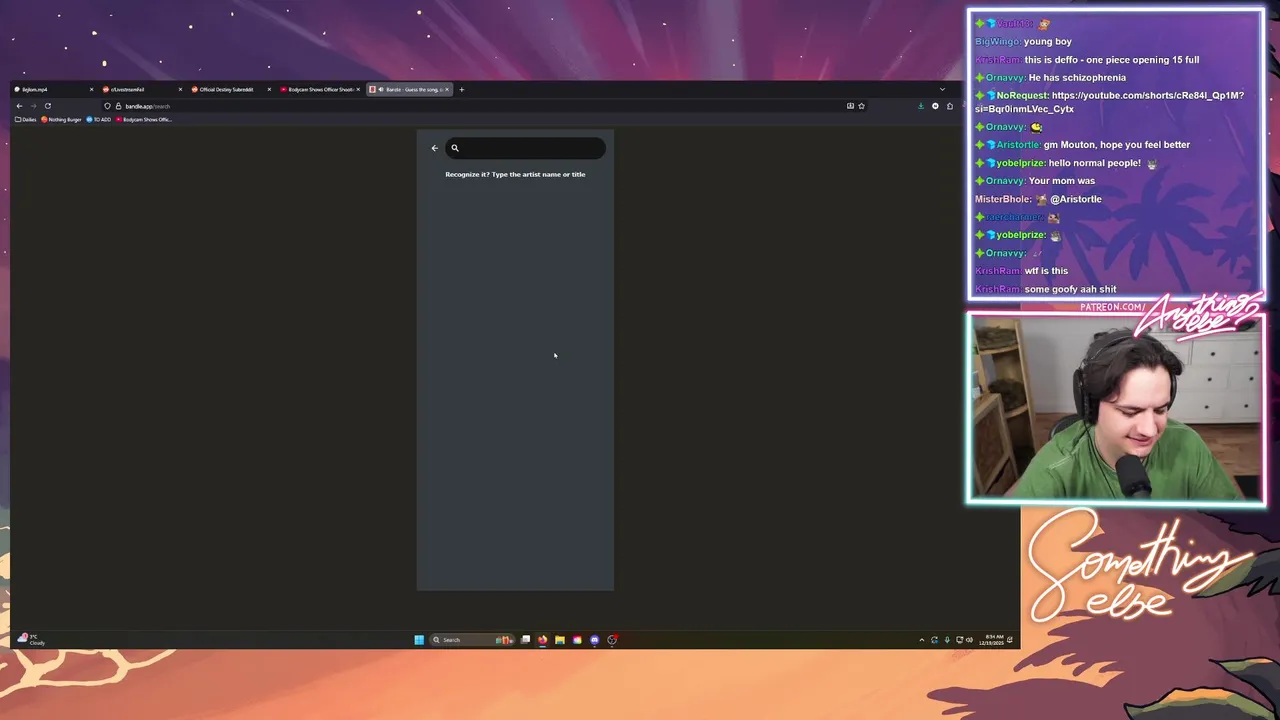Close the r/LivestreamFail tab
The width and height of the screenshot is (1280, 720).
180,89
